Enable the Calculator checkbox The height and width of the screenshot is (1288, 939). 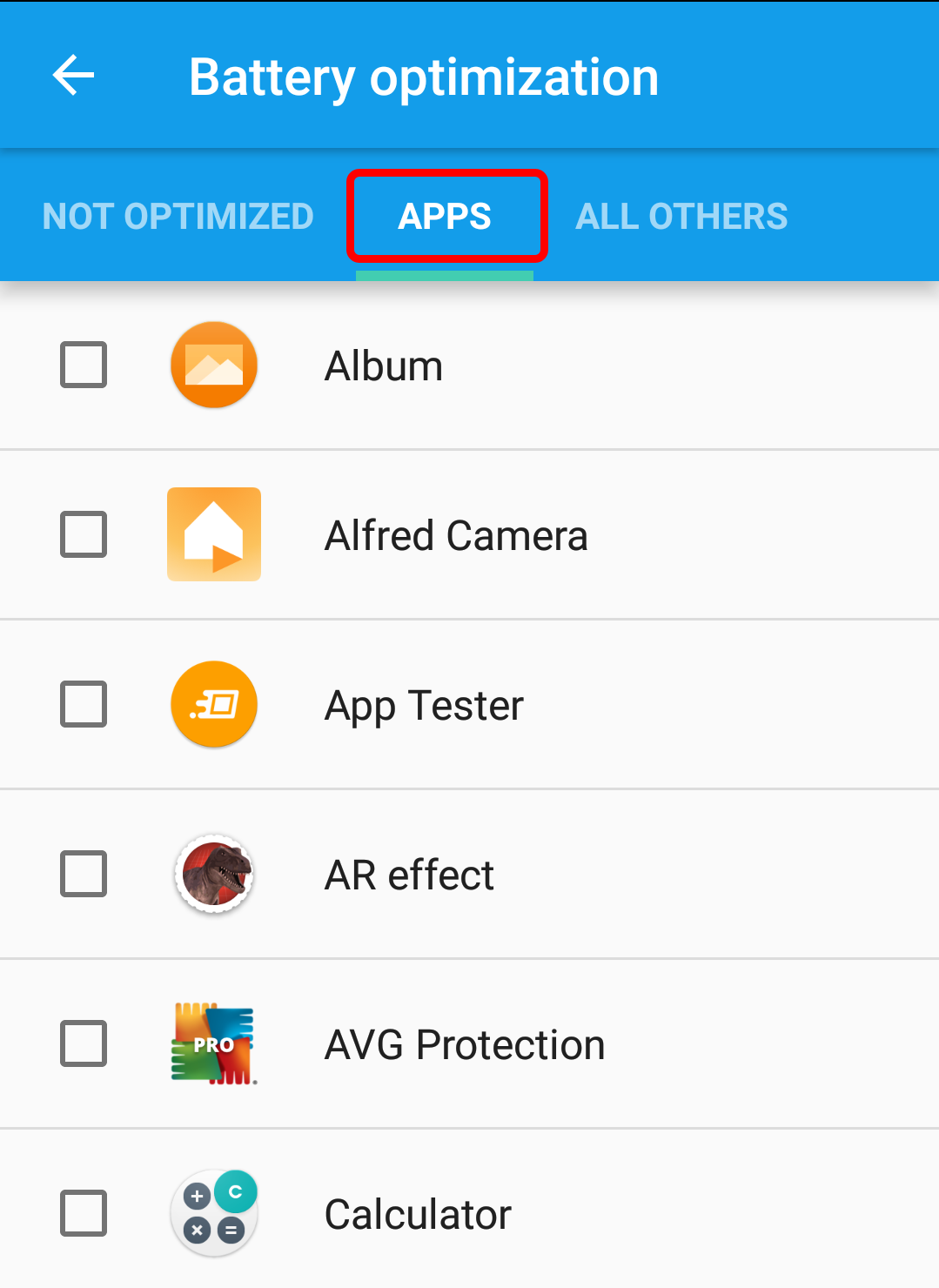tap(84, 1213)
